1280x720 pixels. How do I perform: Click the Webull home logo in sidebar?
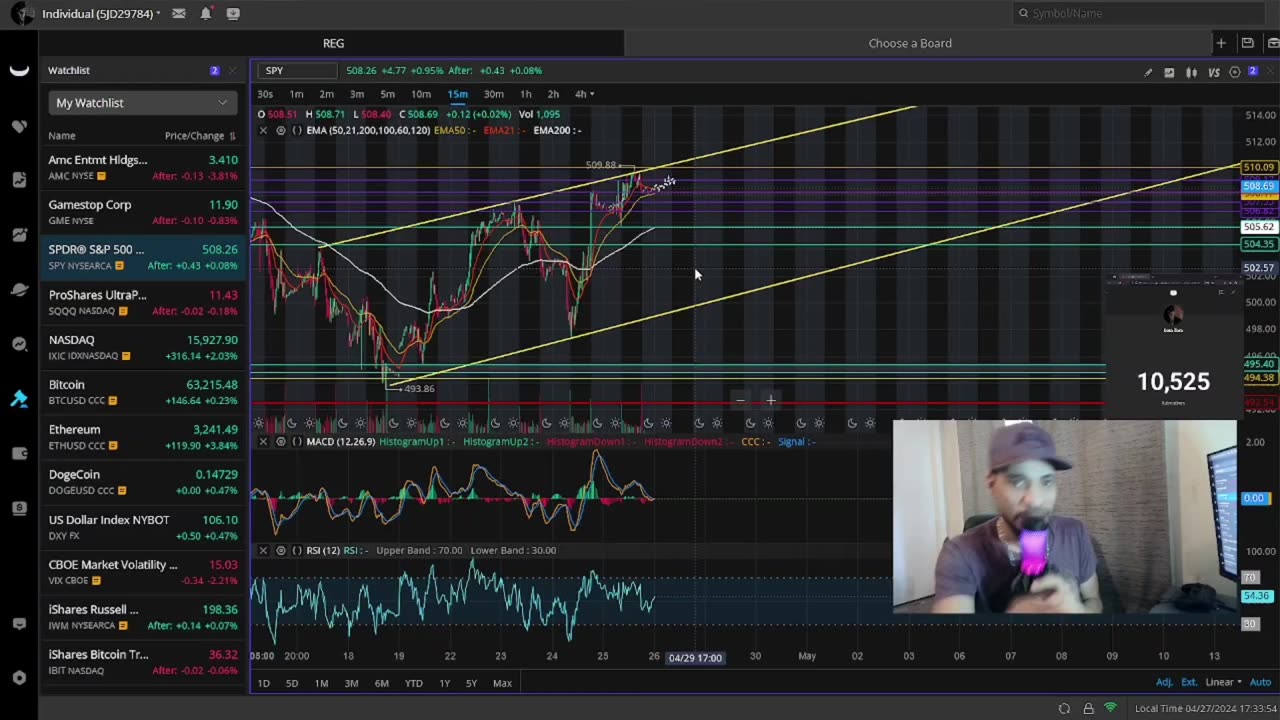(x=19, y=70)
